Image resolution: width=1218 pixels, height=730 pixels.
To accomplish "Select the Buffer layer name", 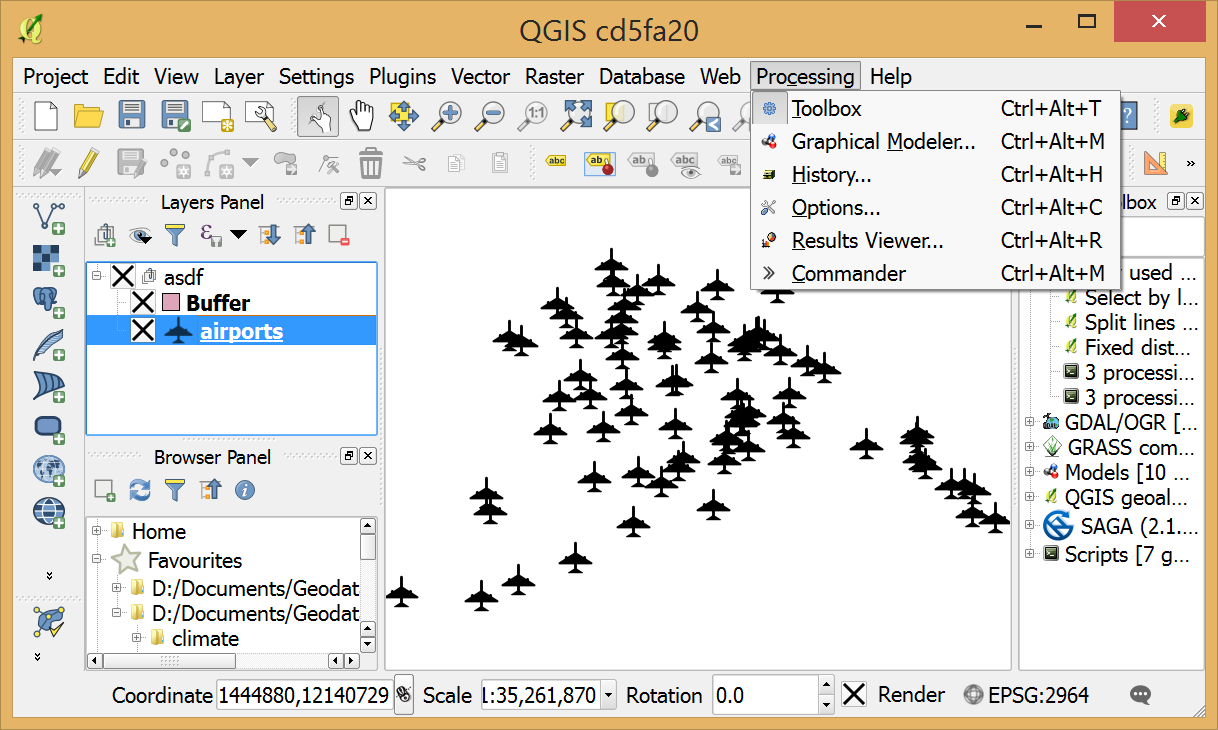I will click(x=218, y=303).
